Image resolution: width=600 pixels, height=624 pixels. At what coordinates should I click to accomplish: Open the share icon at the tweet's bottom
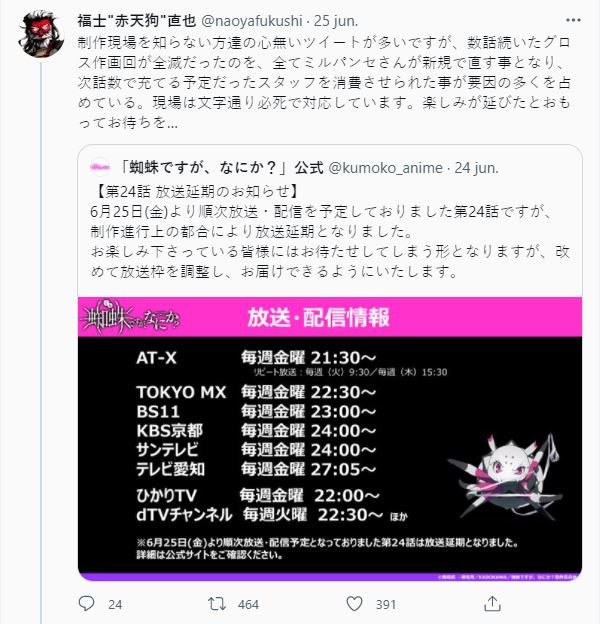click(x=492, y=604)
